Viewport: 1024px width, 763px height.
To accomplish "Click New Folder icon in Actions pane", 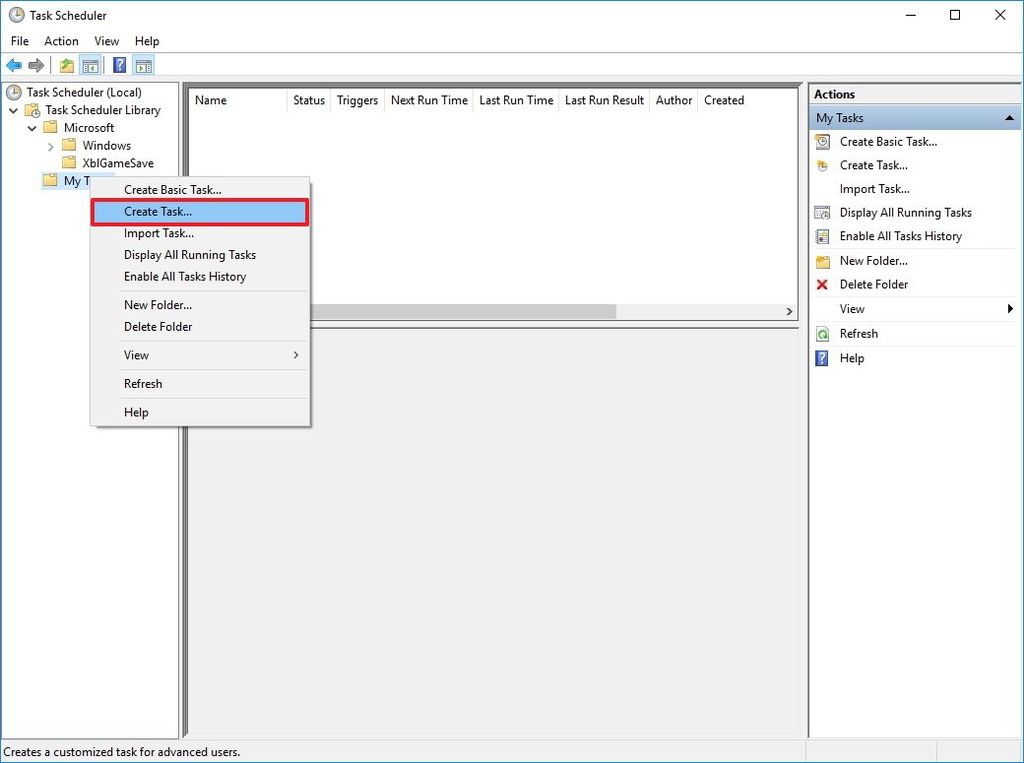I will coord(823,261).
